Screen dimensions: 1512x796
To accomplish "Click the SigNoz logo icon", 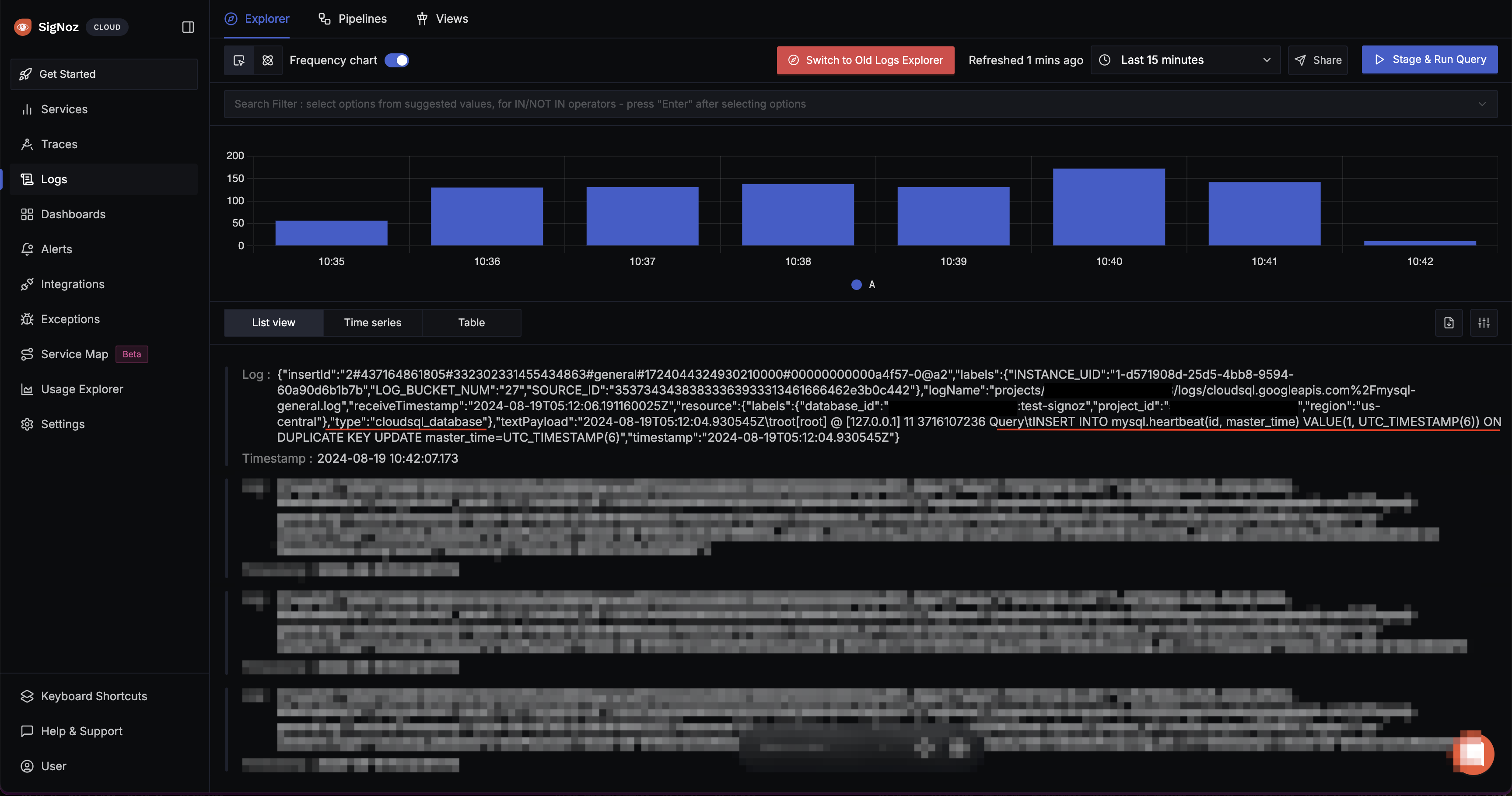I will pyautogui.click(x=23, y=27).
